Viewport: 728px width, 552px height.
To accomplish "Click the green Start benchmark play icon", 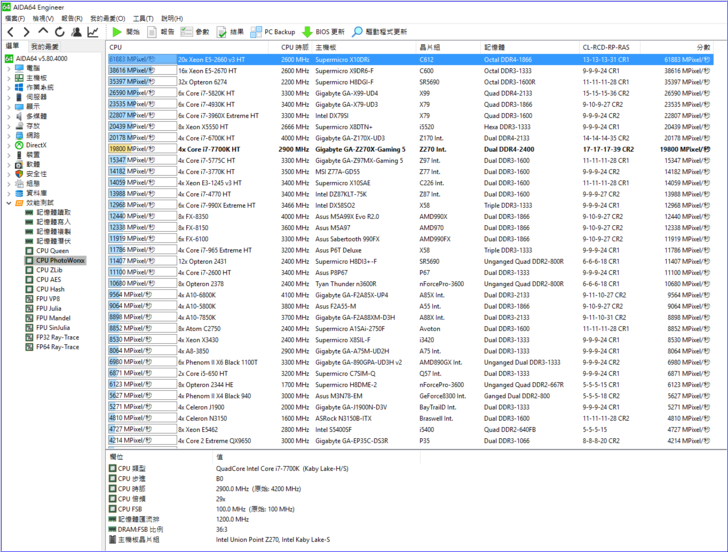I will pyautogui.click(x=118, y=32).
